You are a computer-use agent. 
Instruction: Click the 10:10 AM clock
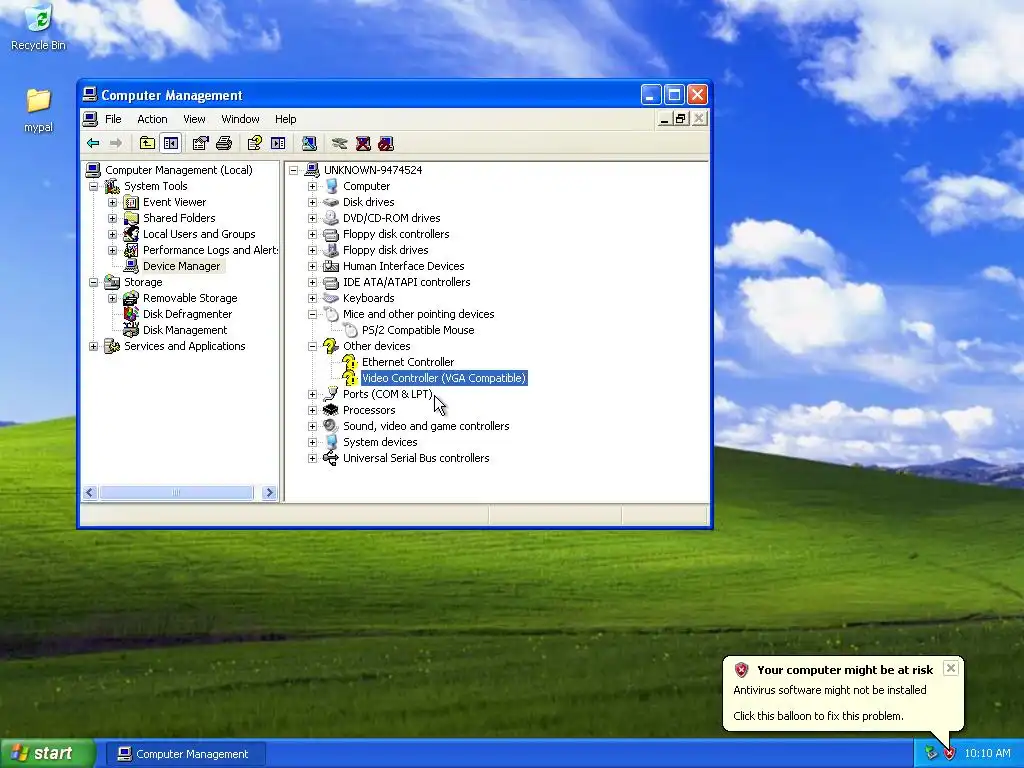pos(987,754)
